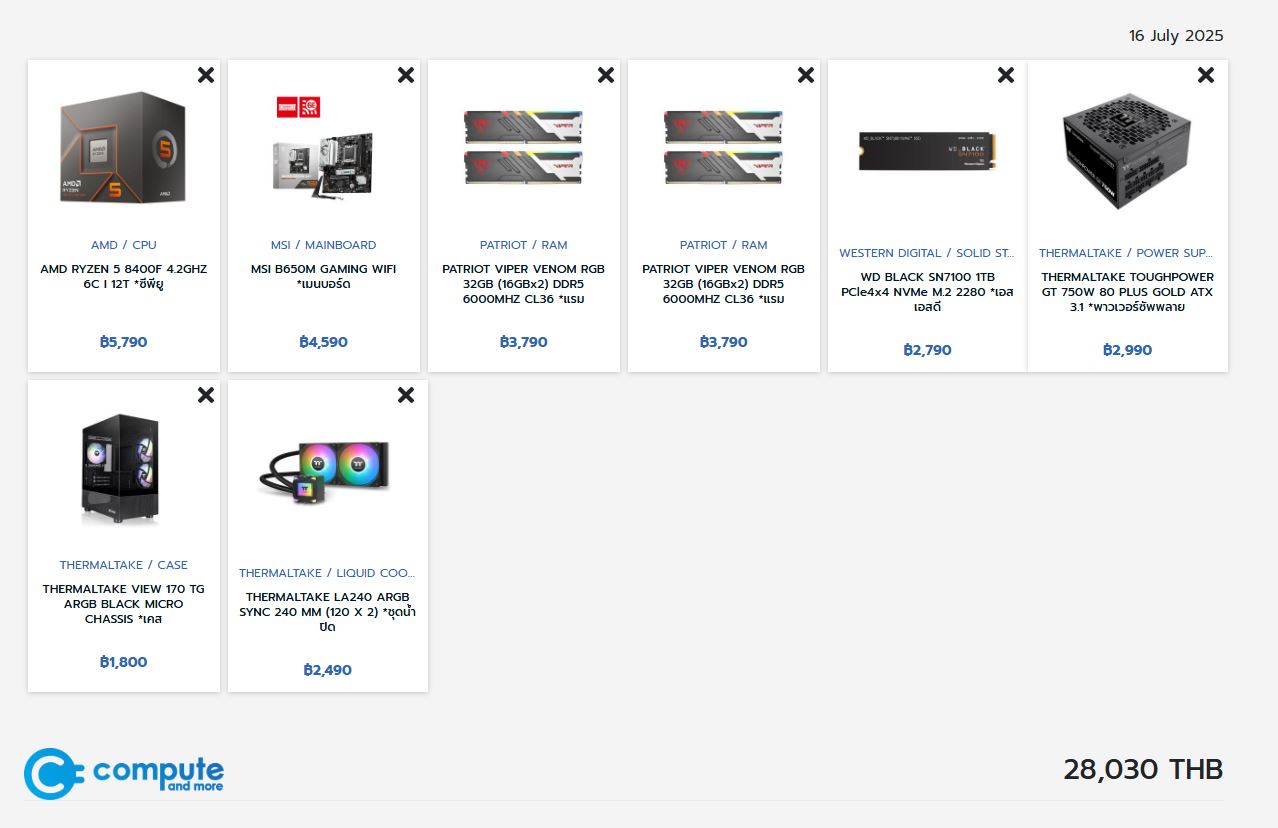Remove the Thermaltake Toughpower PSU card
Viewport: 1278px width, 828px height.
[1206, 75]
